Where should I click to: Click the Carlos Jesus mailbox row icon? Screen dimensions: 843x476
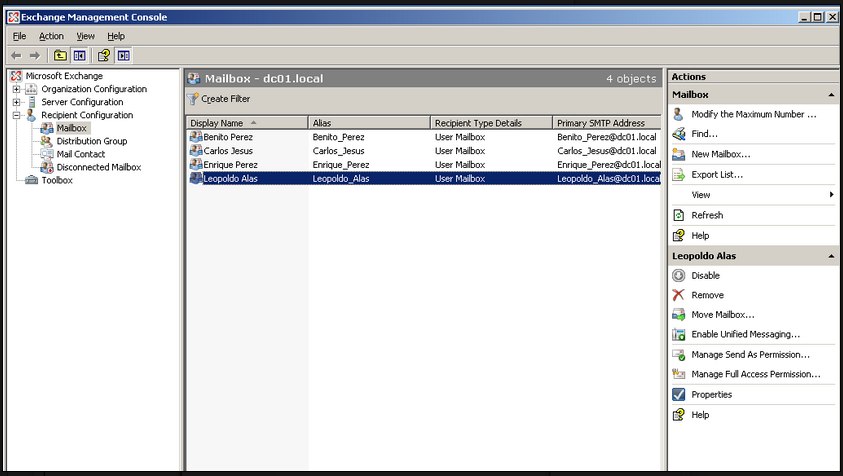(x=196, y=151)
